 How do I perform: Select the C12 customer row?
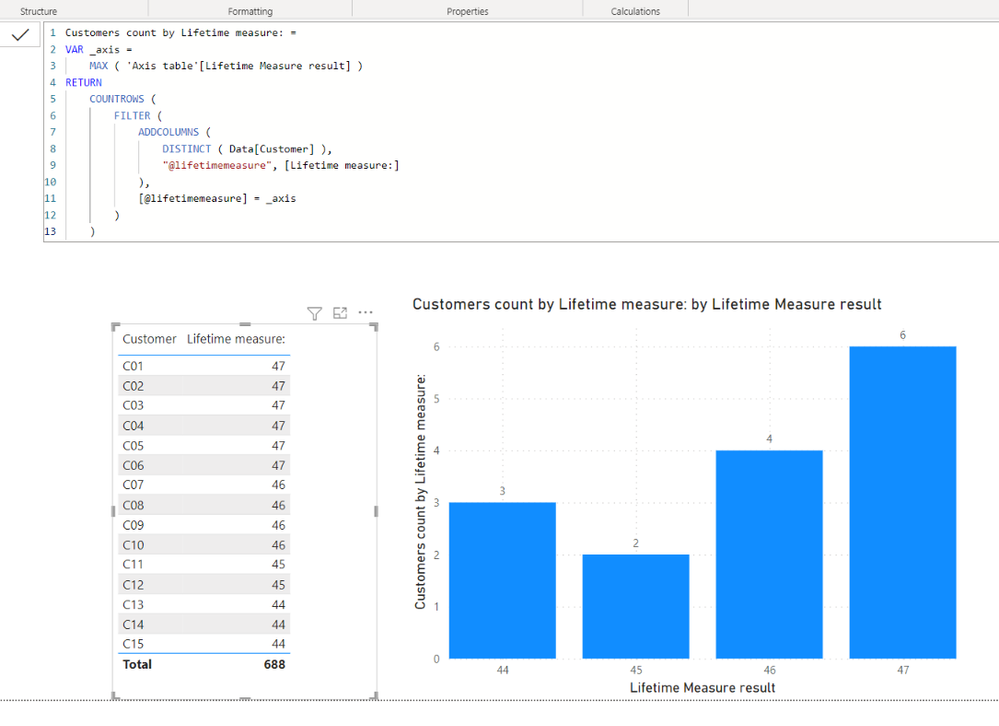tap(204, 585)
